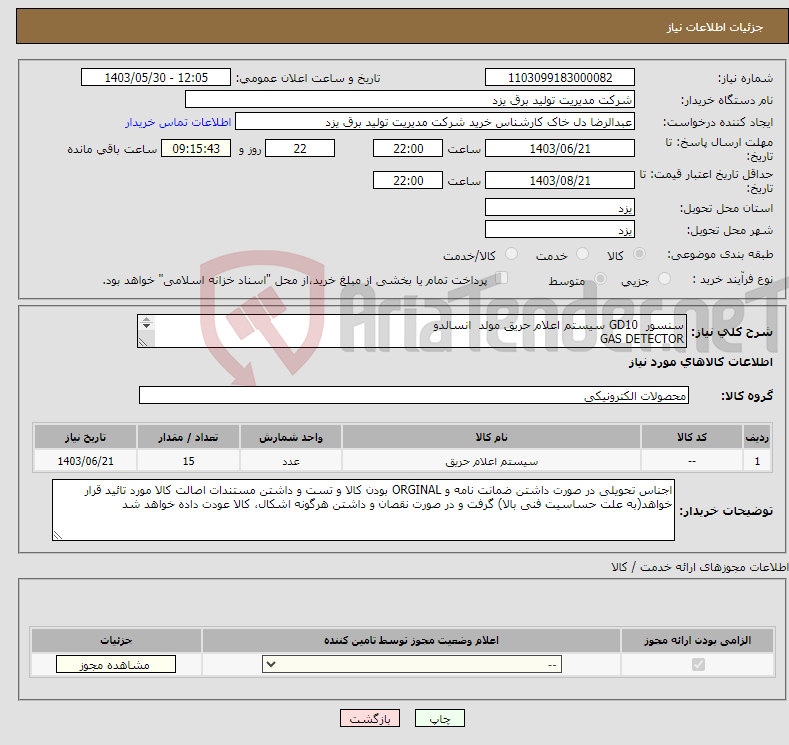Click the delivery city field (شهر محل تحویل)
Screen dimensions: 789x745
560,229
